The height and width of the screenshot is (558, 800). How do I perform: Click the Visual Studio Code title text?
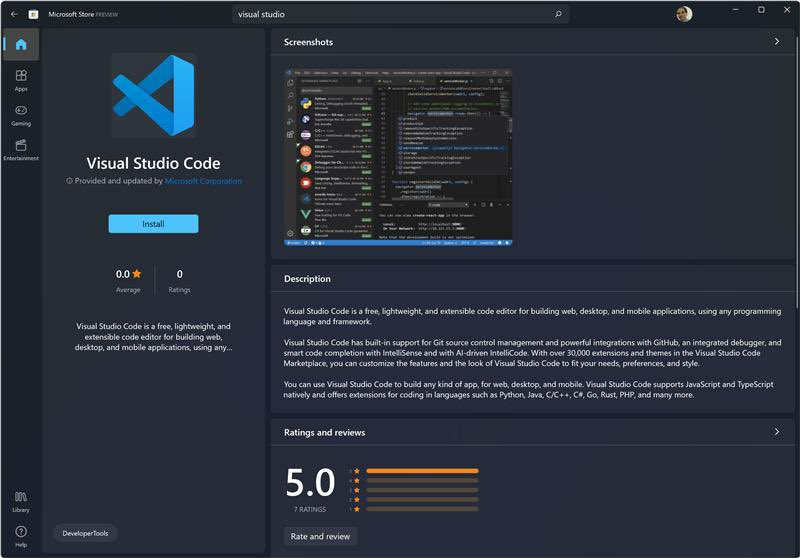tap(154, 163)
